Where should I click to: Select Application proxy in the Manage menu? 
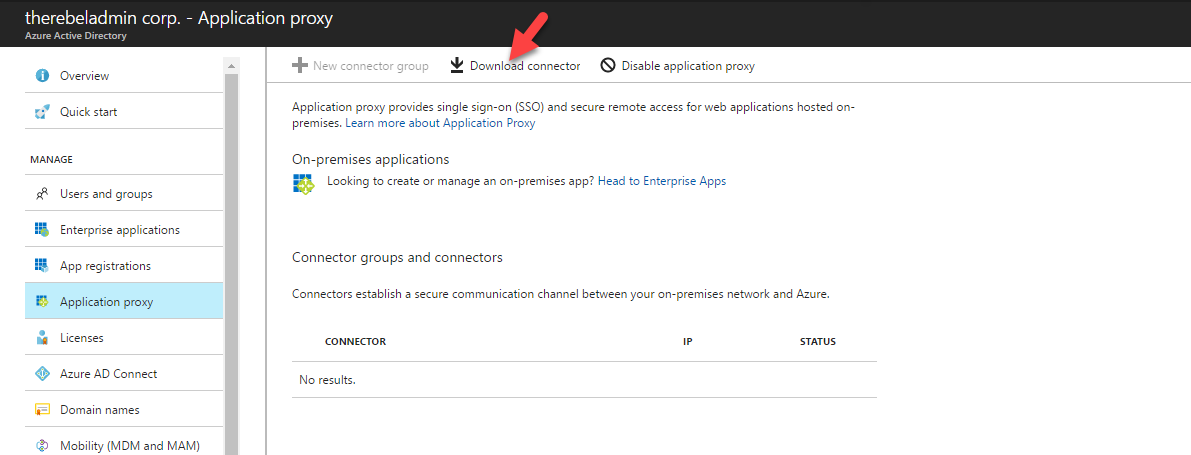[x=124, y=302]
